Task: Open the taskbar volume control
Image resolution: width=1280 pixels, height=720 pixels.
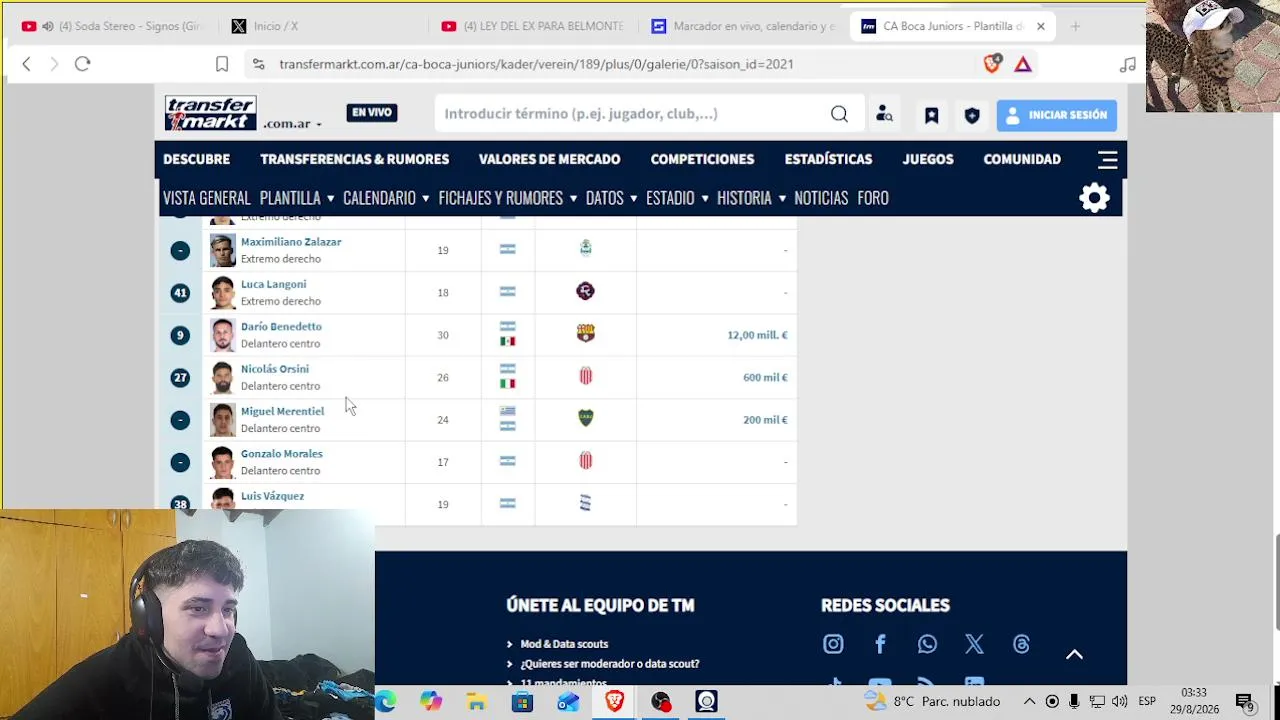Action: (x=1119, y=701)
